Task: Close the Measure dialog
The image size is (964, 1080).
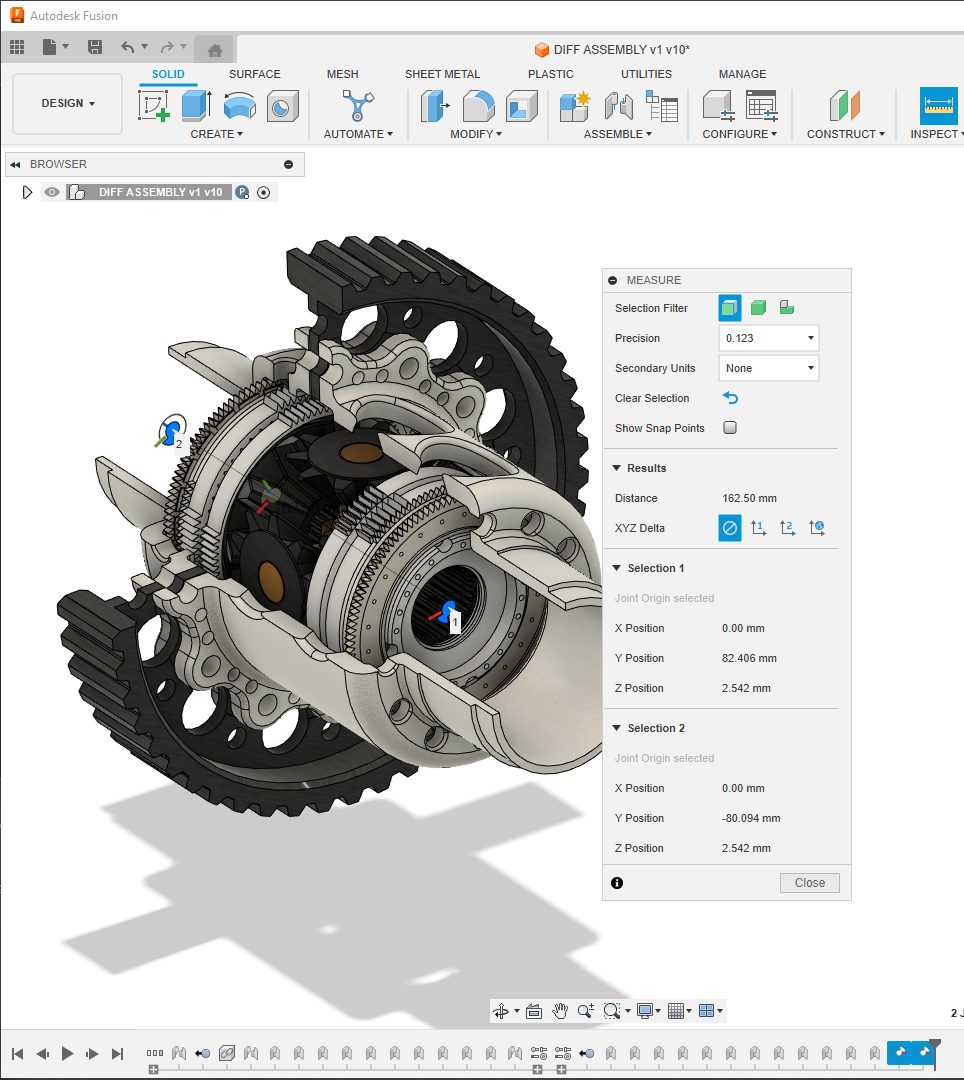Action: pos(809,883)
